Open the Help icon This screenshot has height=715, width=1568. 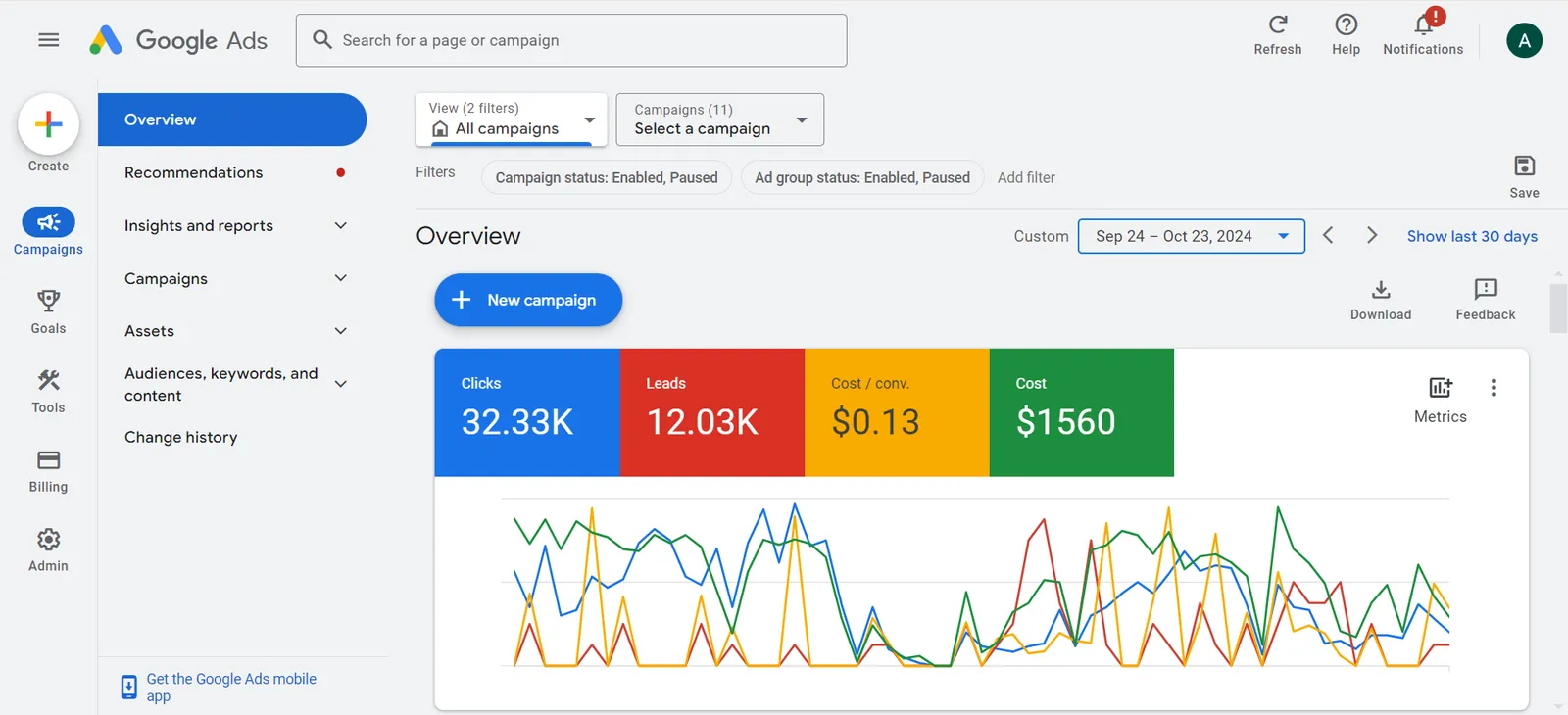pos(1346,24)
